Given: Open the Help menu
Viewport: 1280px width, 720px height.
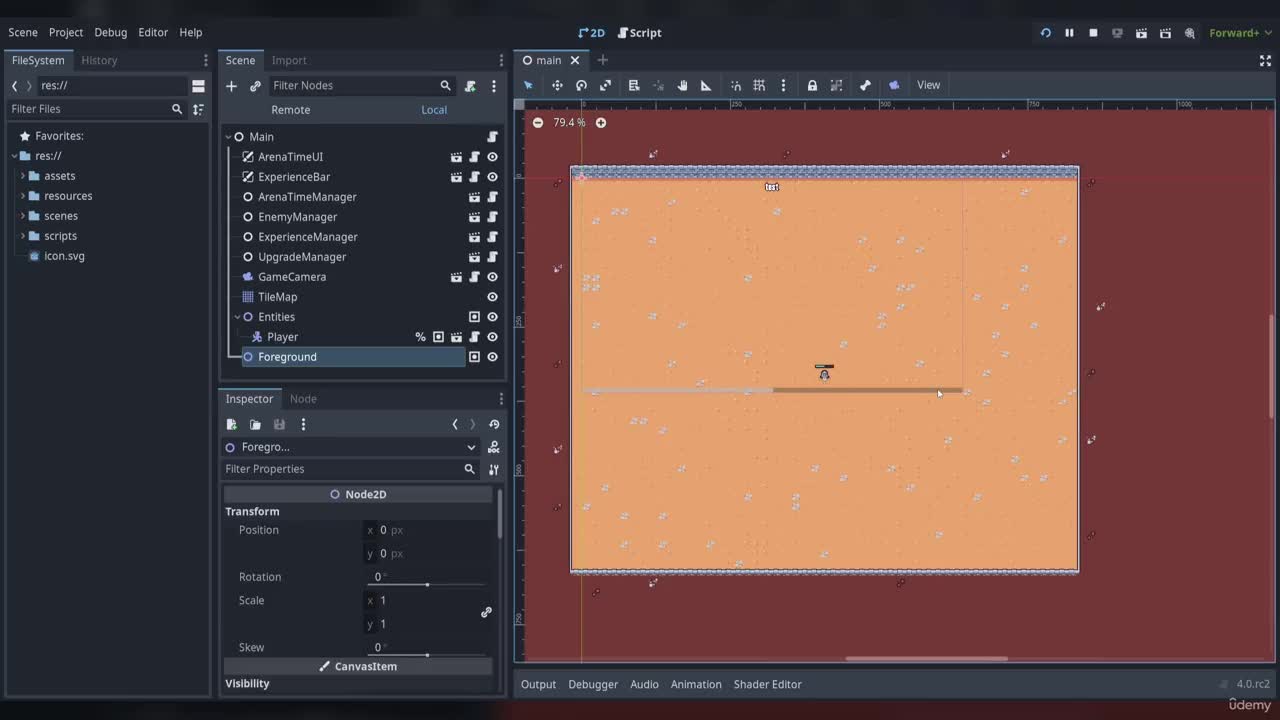Looking at the screenshot, I should pyautogui.click(x=190, y=32).
